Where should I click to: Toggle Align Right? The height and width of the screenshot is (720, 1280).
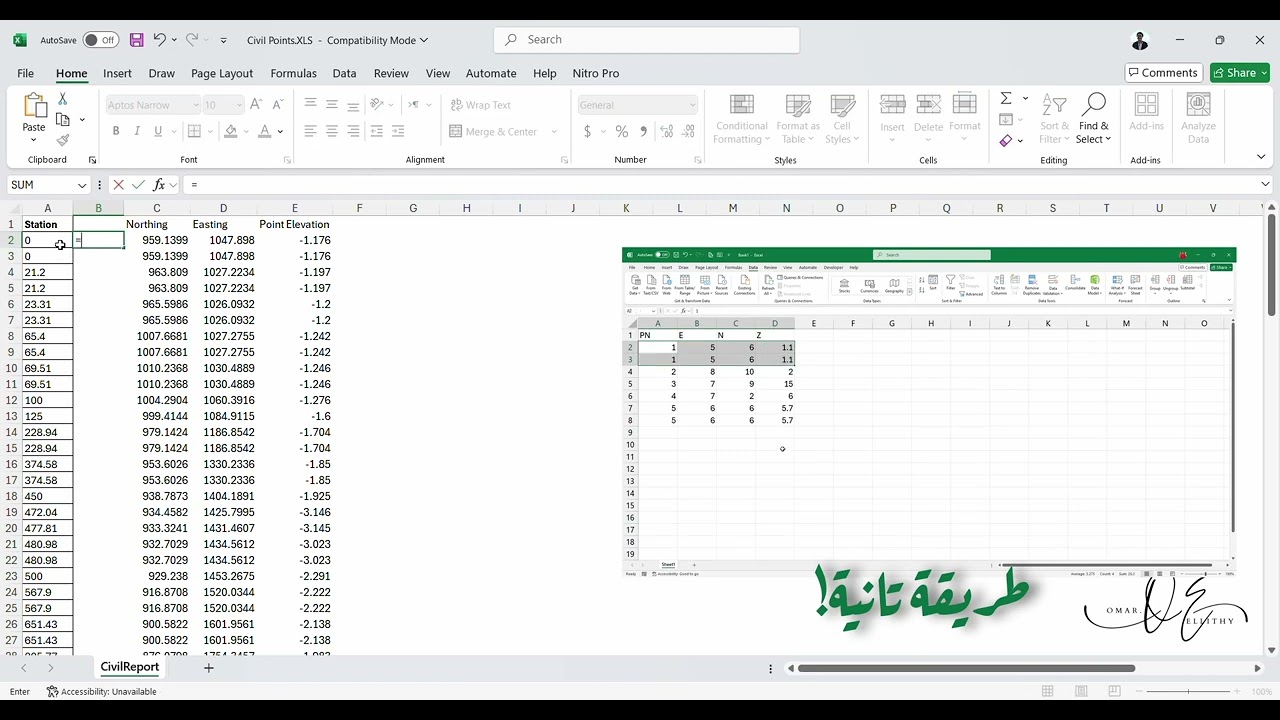(353, 131)
